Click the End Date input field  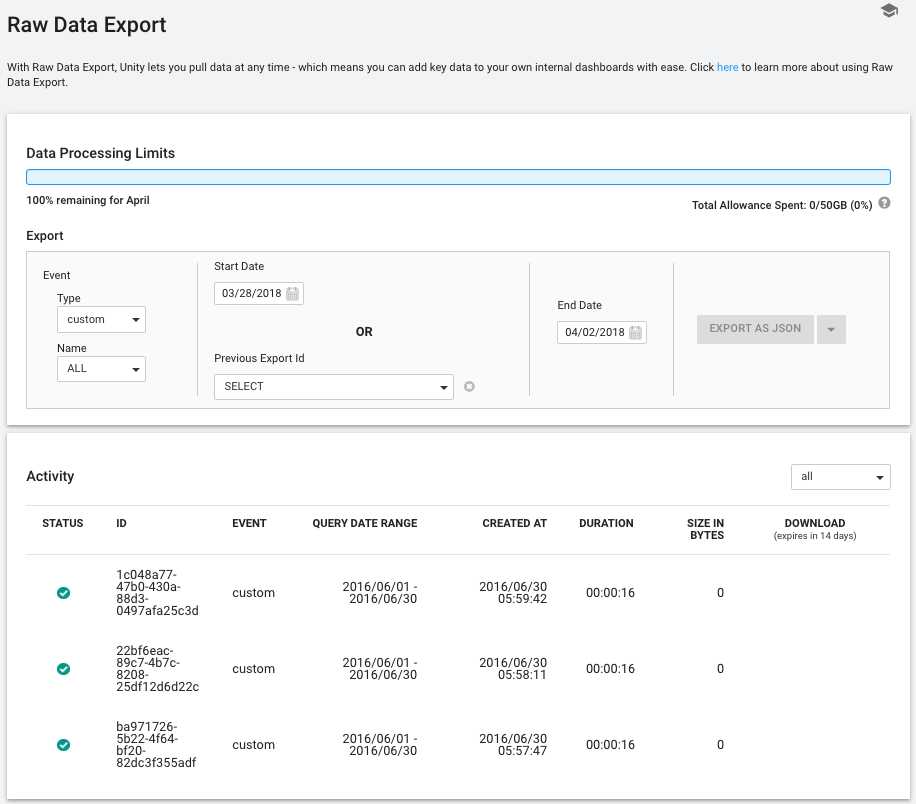(595, 331)
